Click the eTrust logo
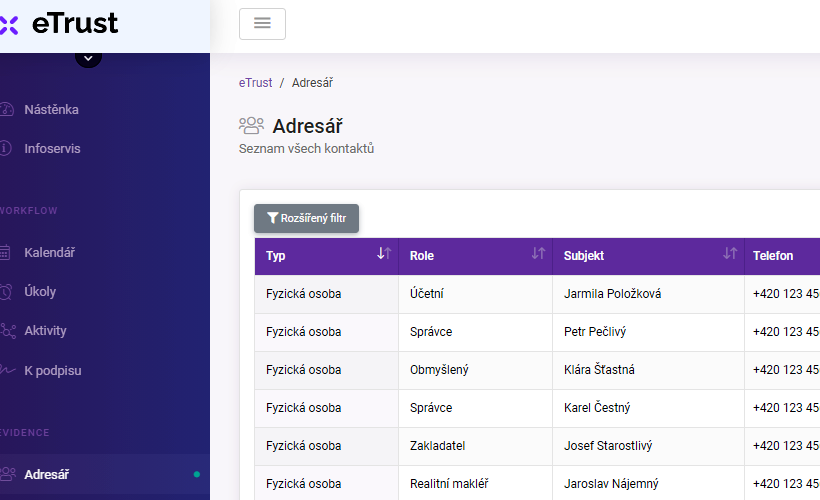The height and width of the screenshot is (500, 820). point(62,24)
